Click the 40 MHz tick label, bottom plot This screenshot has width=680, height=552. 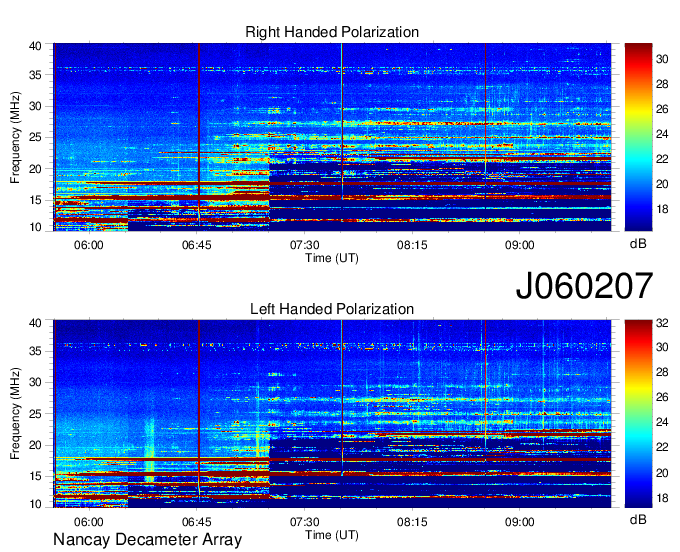point(35,323)
